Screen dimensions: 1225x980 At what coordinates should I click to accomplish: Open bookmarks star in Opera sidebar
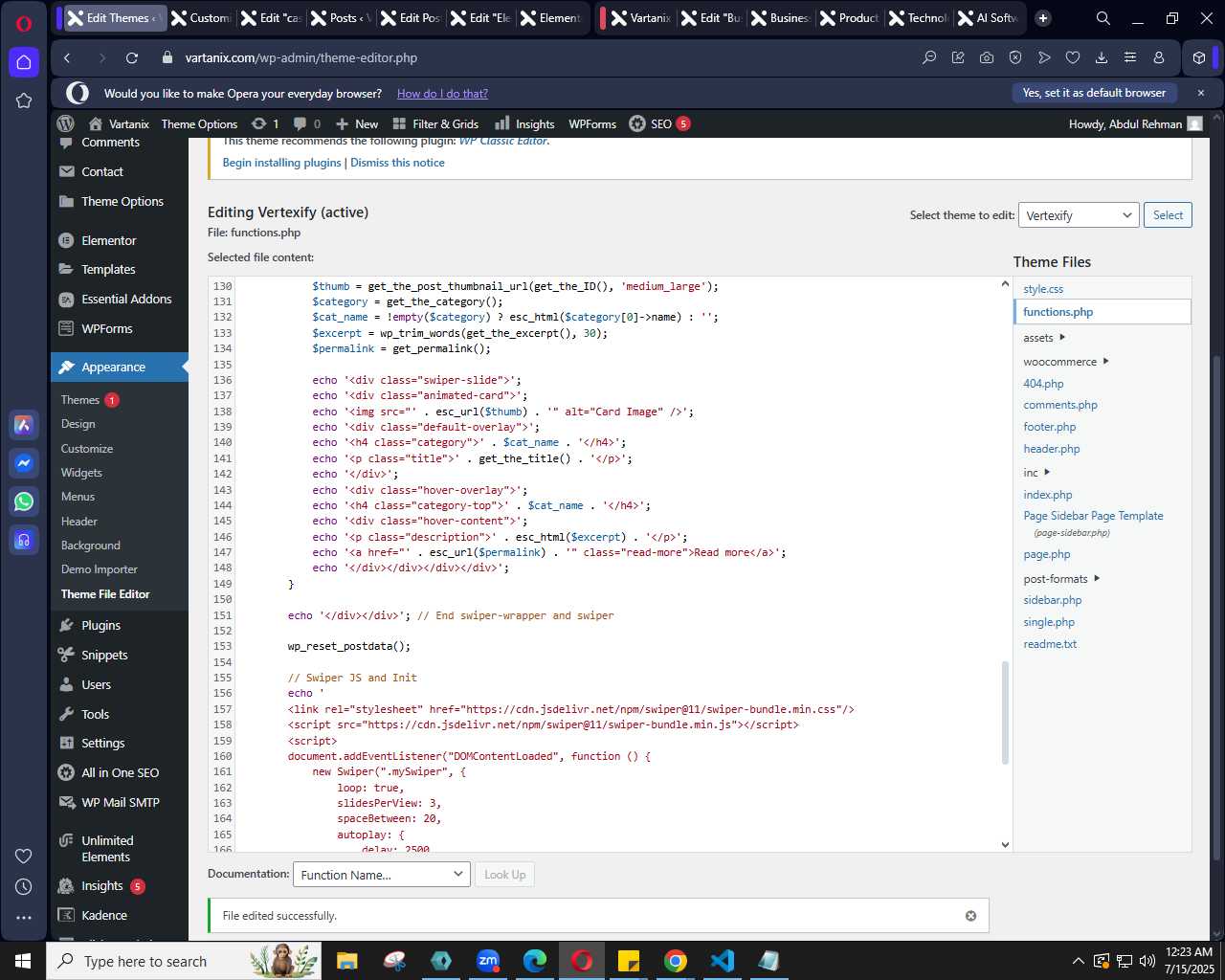pos(24,100)
